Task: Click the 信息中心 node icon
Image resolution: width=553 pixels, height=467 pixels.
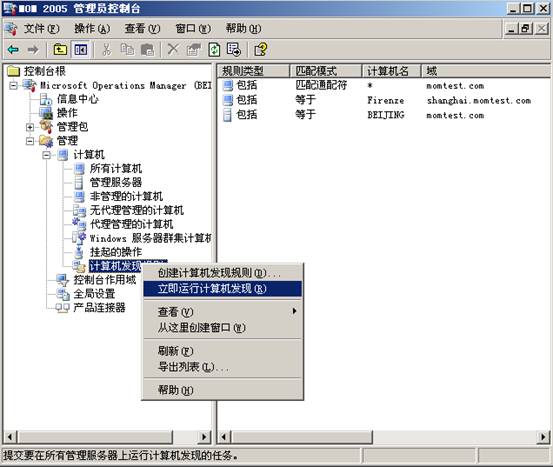Action: pos(46,99)
